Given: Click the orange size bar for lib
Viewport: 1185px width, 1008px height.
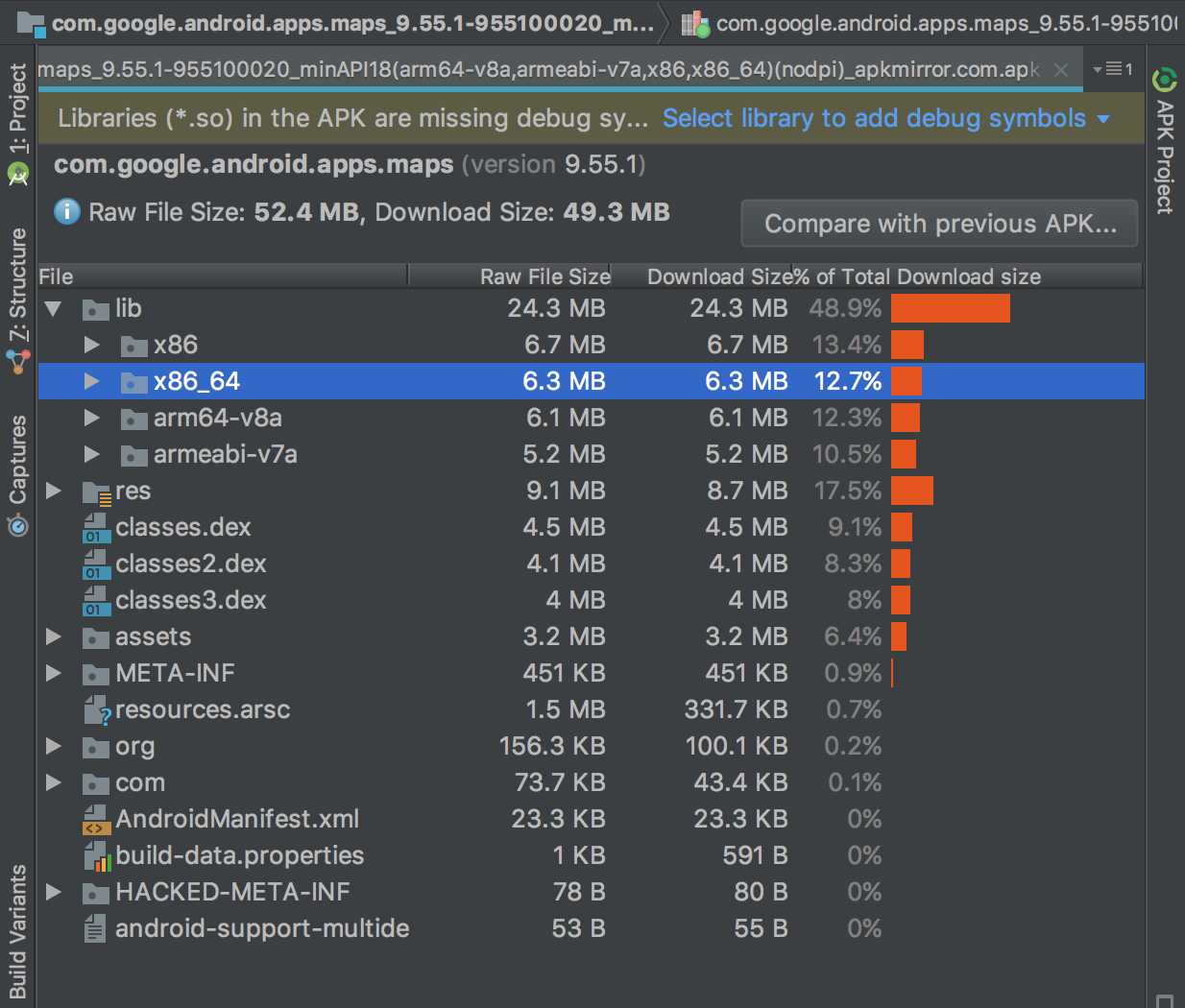Looking at the screenshot, I should click(951, 308).
